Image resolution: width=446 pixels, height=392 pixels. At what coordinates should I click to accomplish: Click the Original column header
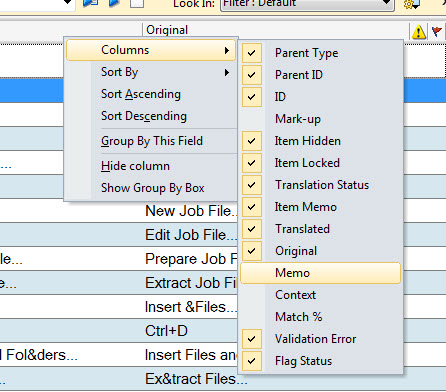point(275,30)
